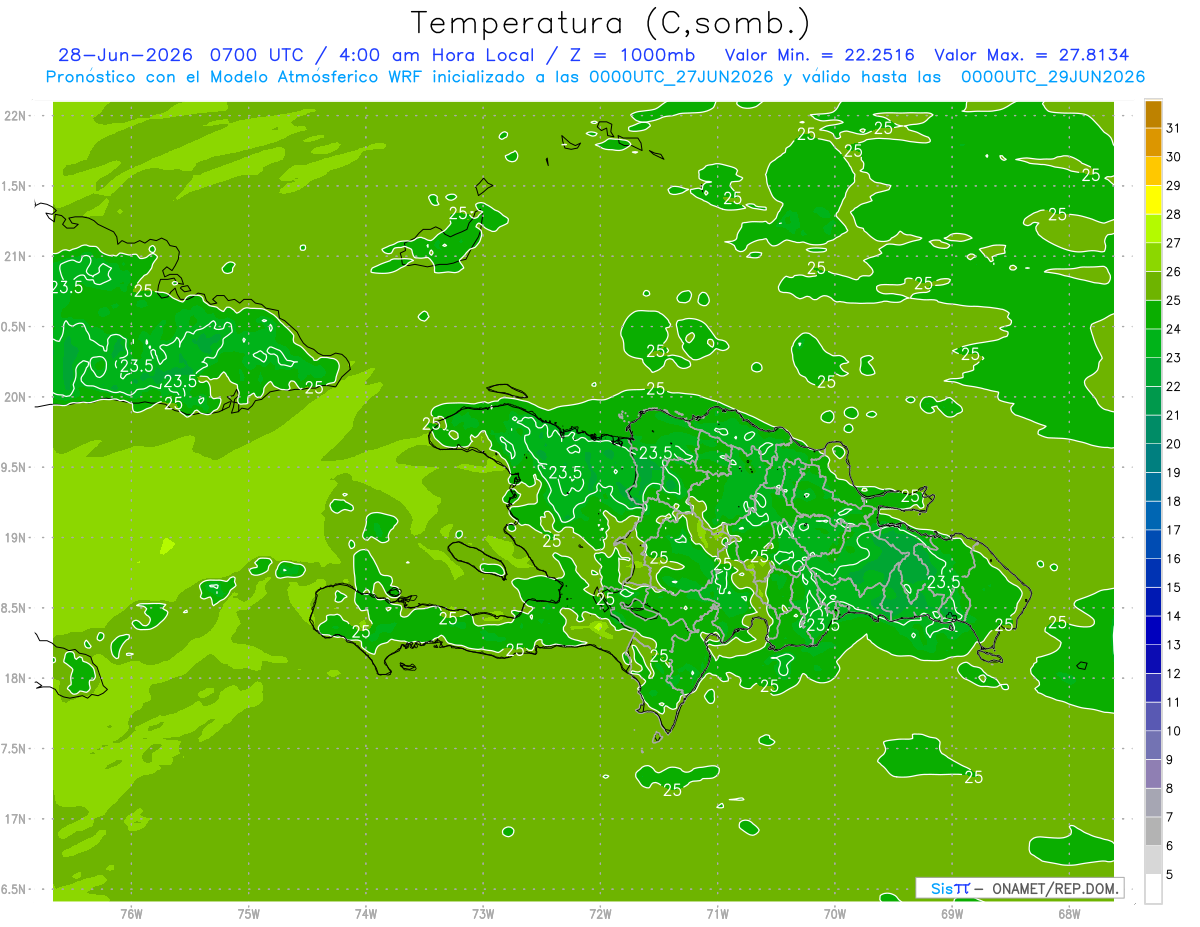Viewport: 1200px width, 927px height.
Task: Click the "75W" longitude axis label
Action: [249, 913]
